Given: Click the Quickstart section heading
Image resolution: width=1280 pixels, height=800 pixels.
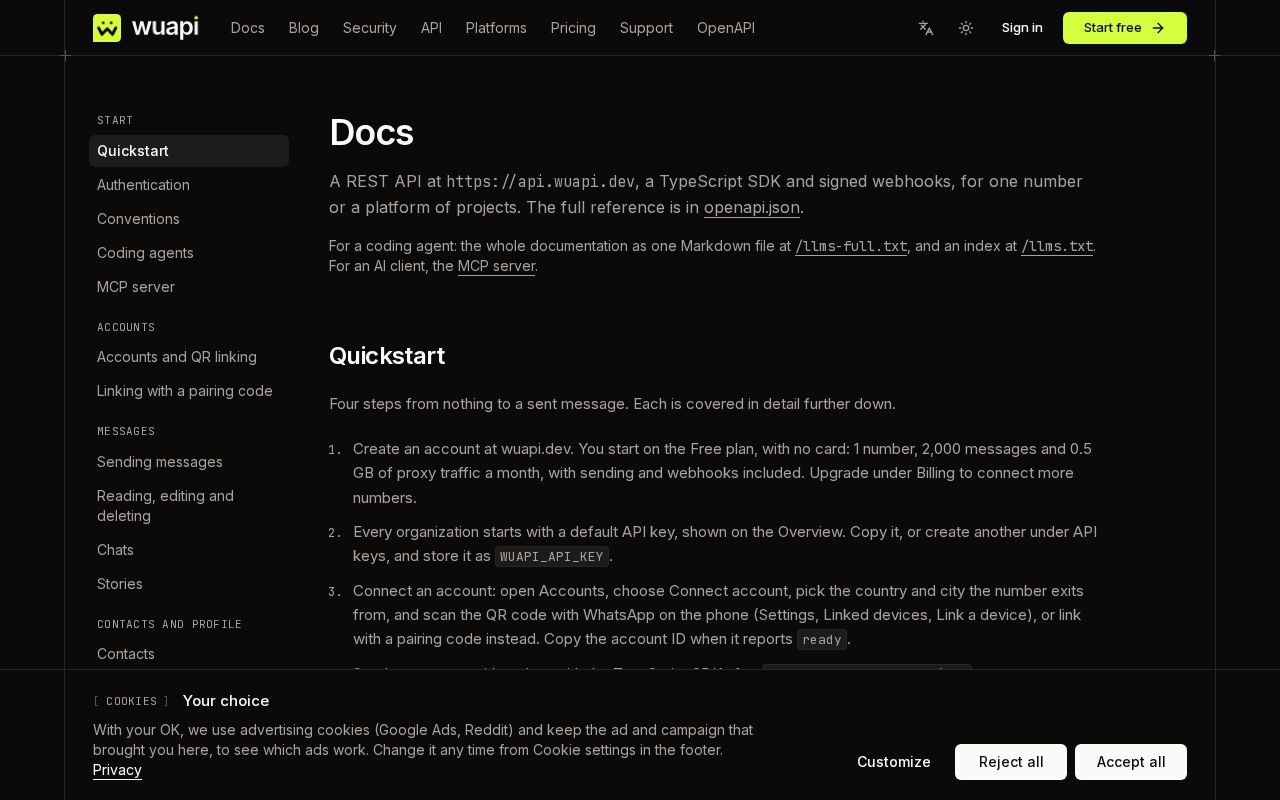Looking at the screenshot, I should [x=387, y=356].
